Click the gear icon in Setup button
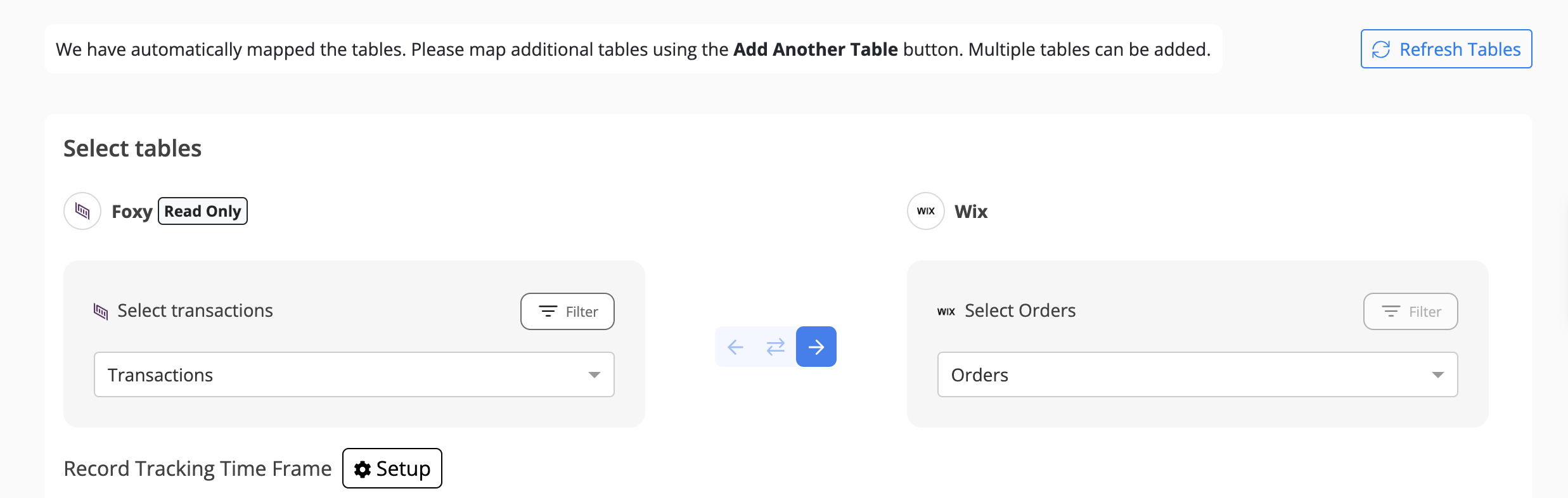The width and height of the screenshot is (1568, 498). 363,469
